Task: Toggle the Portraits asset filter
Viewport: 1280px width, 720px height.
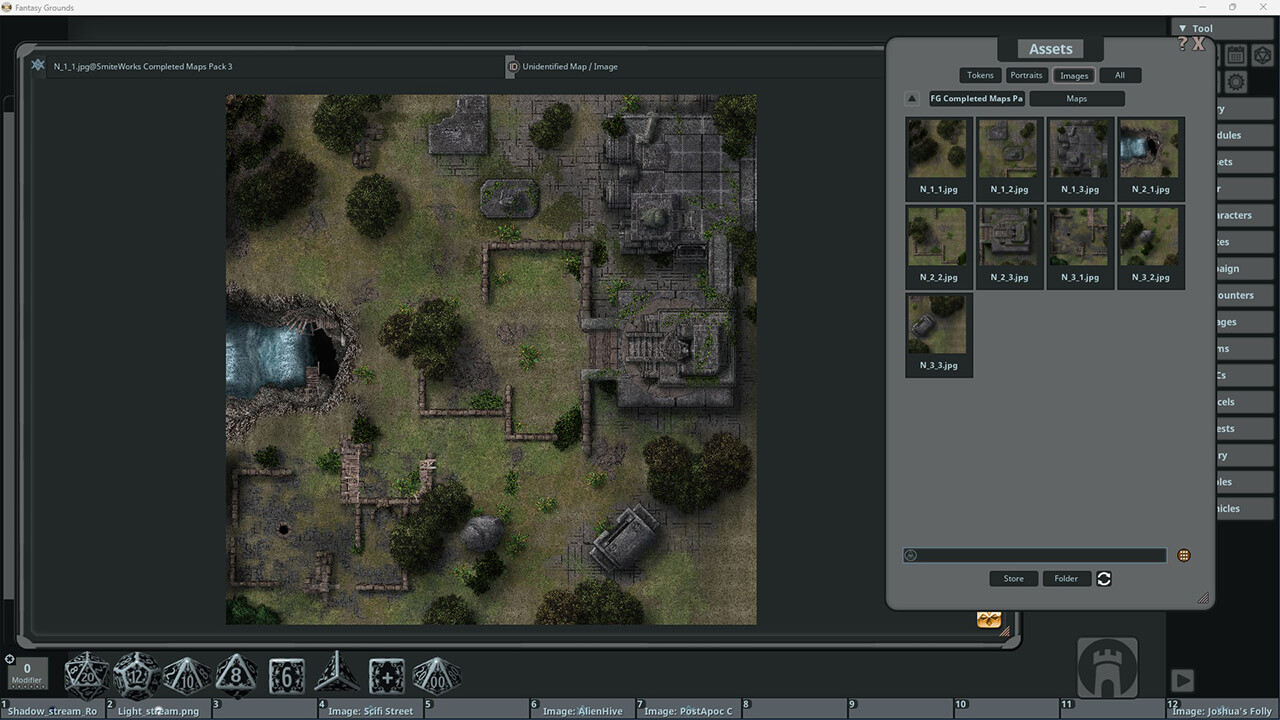Action: pos(1027,75)
